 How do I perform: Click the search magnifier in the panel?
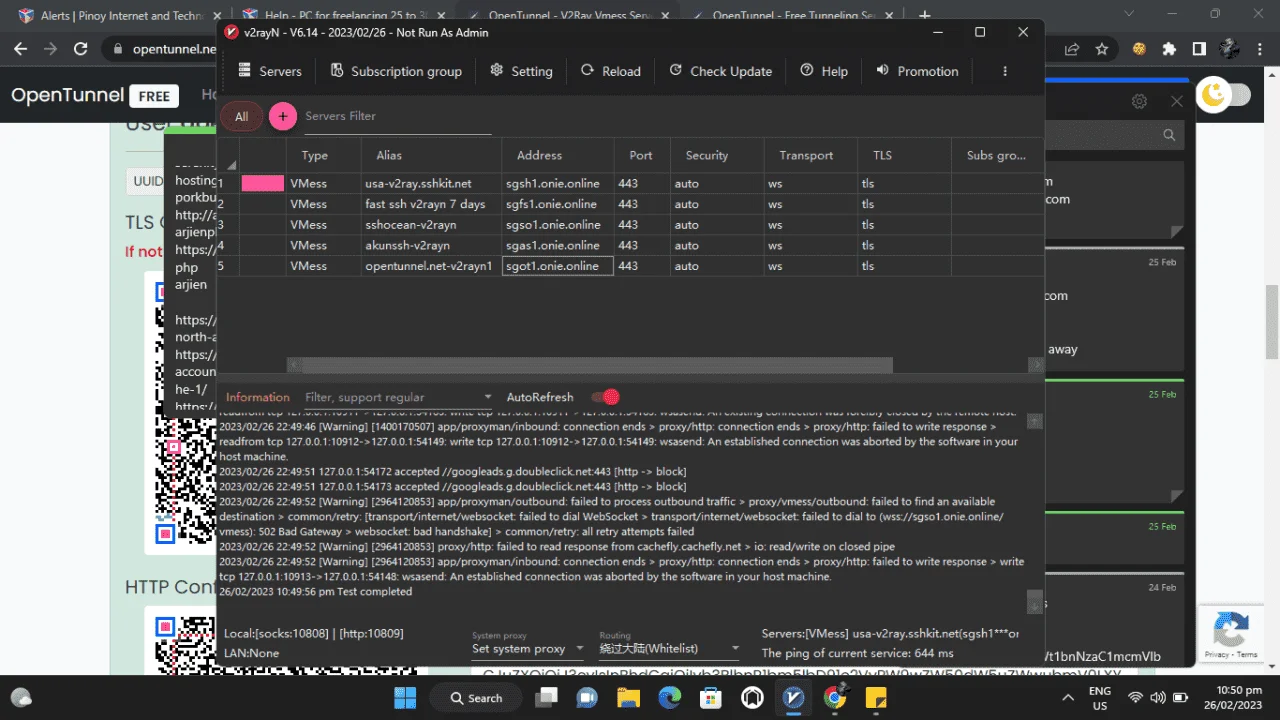pyautogui.click(x=1169, y=134)
